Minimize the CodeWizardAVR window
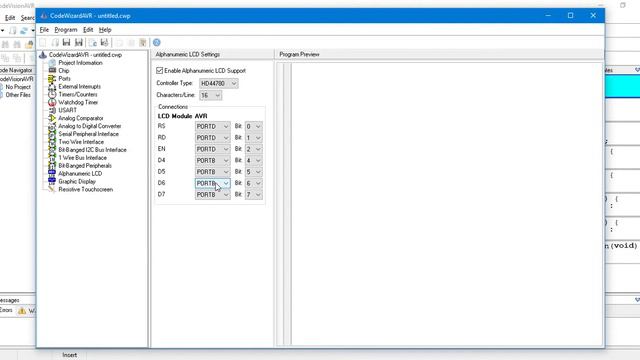 548,16
